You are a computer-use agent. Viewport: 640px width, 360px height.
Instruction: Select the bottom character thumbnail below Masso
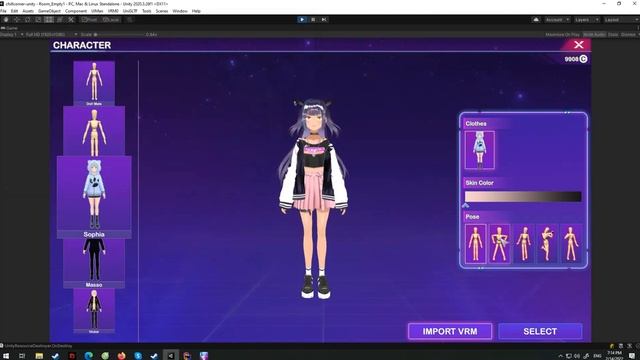coord(94,311)
